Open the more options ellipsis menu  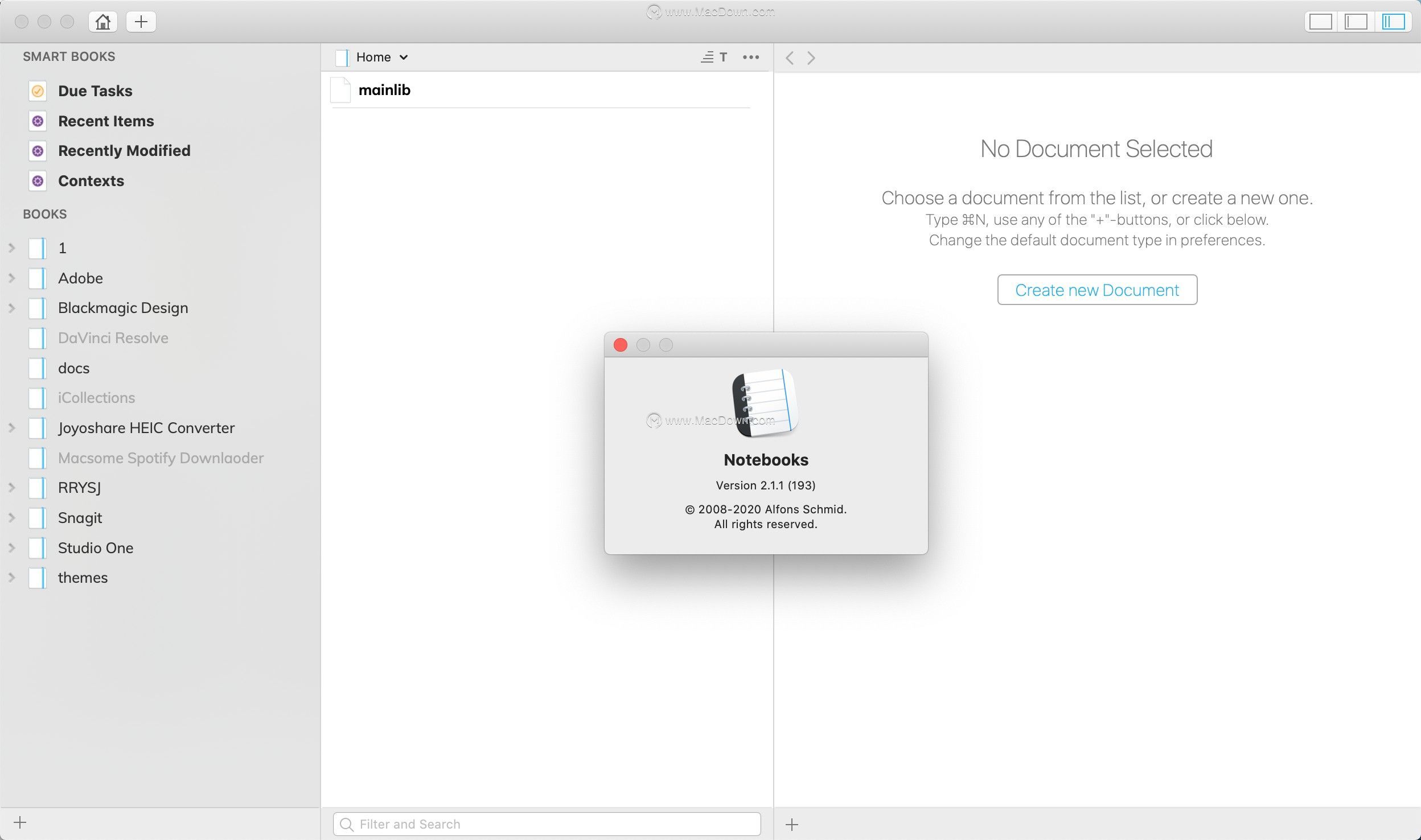[751, 57]
